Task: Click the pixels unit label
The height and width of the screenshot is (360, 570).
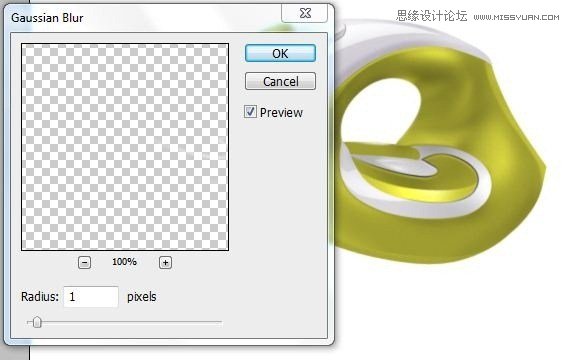Action: click(x=141, y=297)
